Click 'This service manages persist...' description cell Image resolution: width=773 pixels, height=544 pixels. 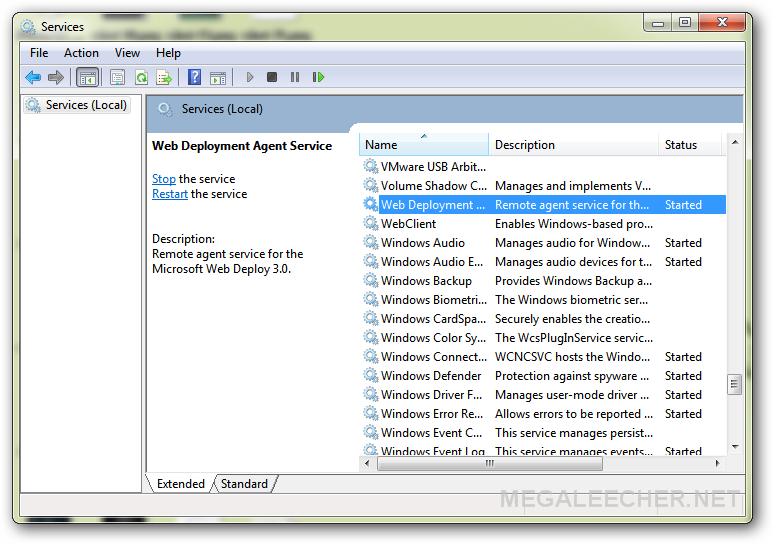click(574, 433)
